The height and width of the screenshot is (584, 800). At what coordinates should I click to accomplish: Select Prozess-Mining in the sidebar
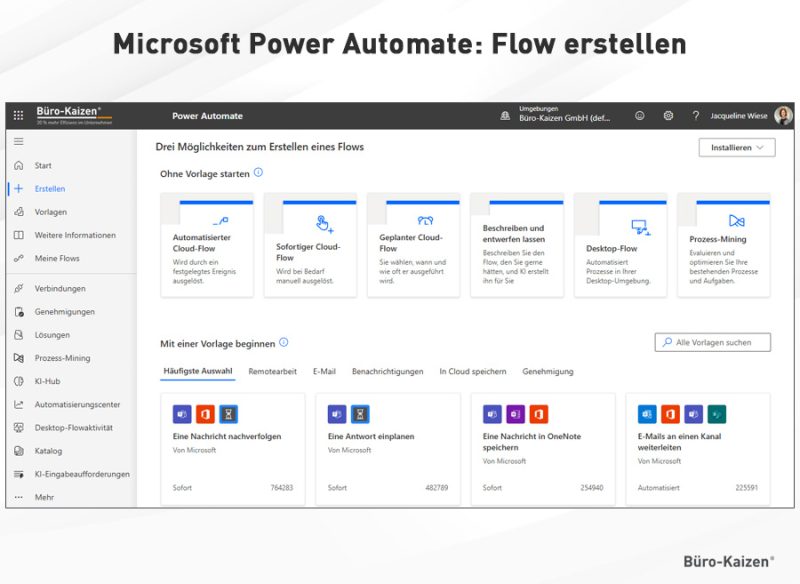coord(64,357)
